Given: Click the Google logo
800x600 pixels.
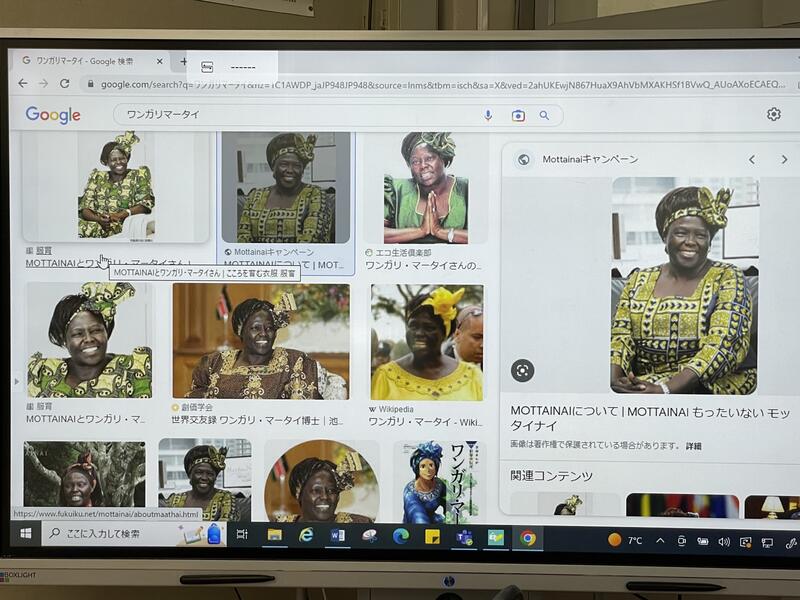Looking at the screenshot, I should coord(53,115).
